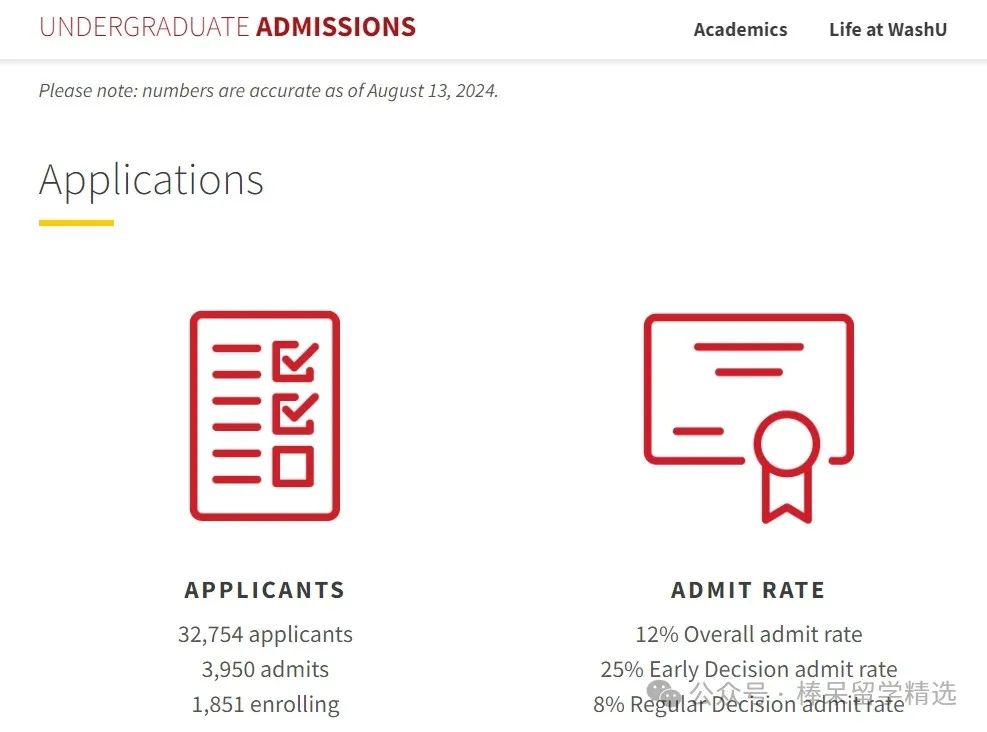Viewport: 987px width, 732px height.
Task: Select the 12% Overall admit rate text
Action: tap(748, 634)
